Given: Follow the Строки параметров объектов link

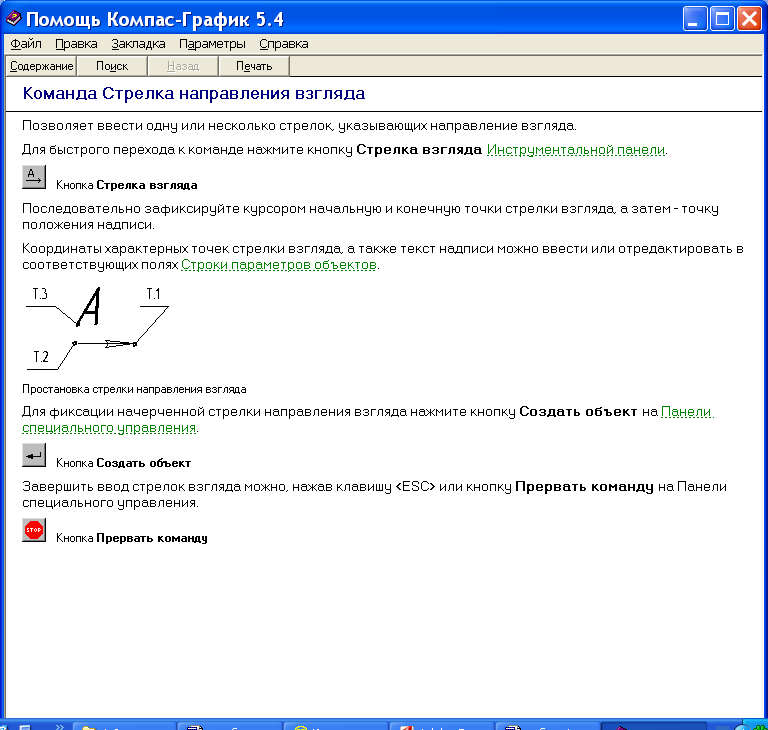Looking at the screenshot, I should [x=279, y=265].
